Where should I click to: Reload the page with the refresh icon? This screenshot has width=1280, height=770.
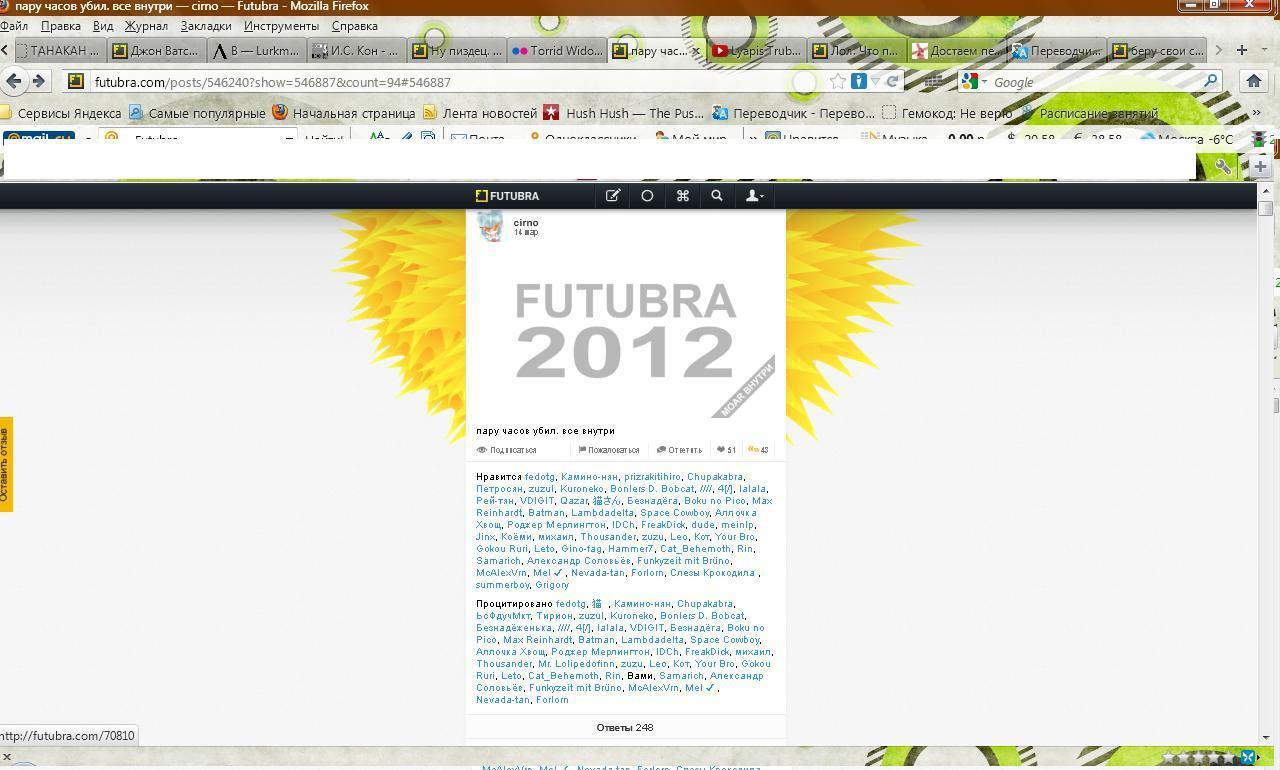(892, 82)
